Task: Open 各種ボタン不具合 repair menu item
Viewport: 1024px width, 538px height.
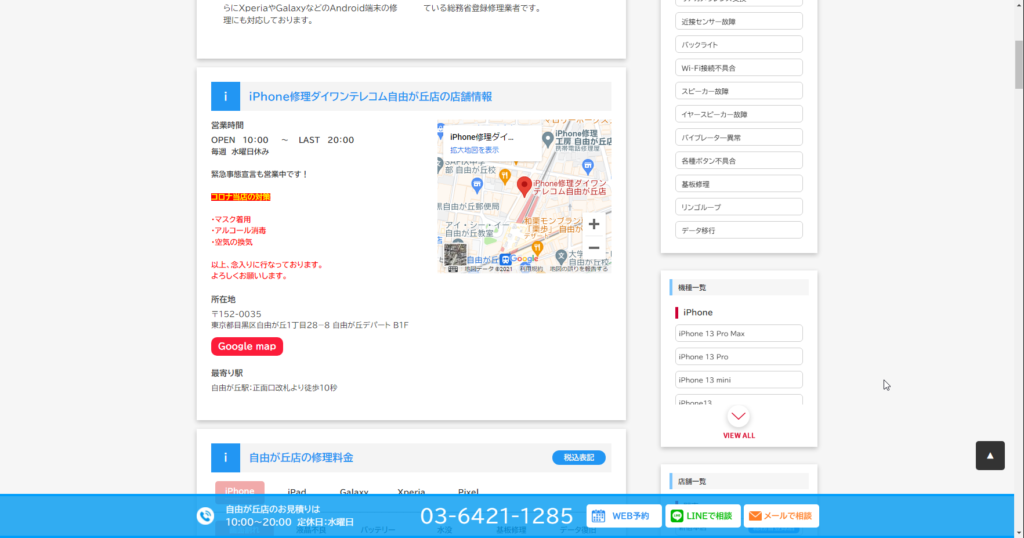Action: 739,161
